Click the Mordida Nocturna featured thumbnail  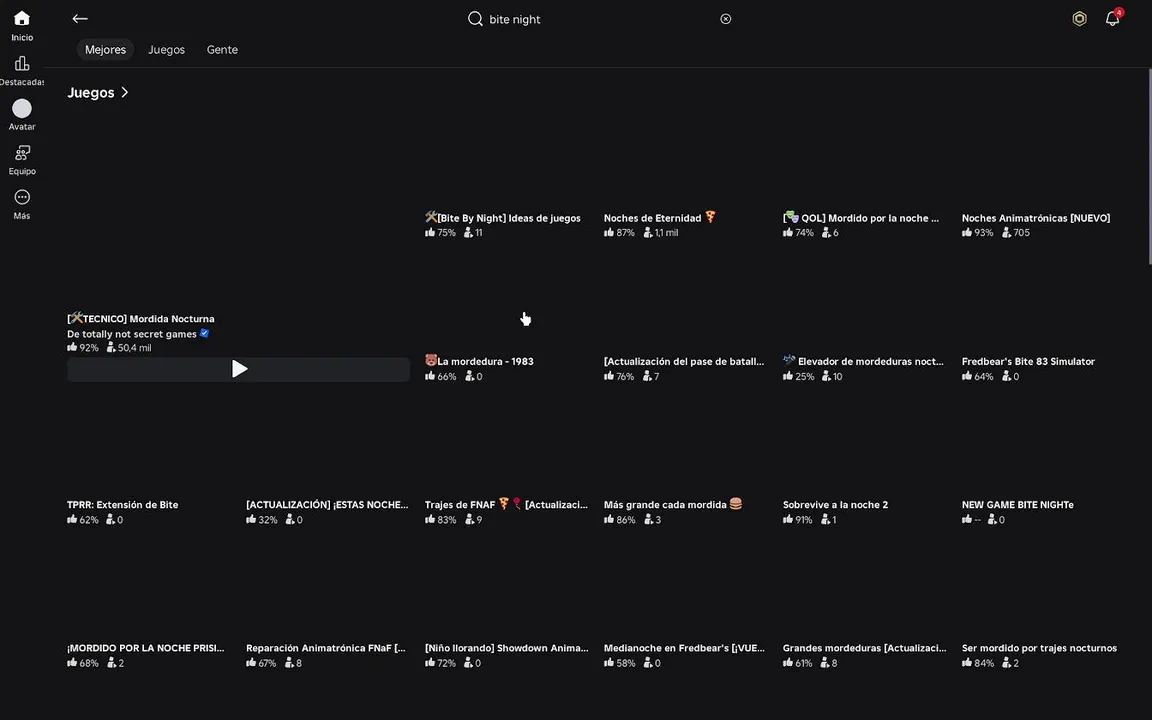[238, 209]
